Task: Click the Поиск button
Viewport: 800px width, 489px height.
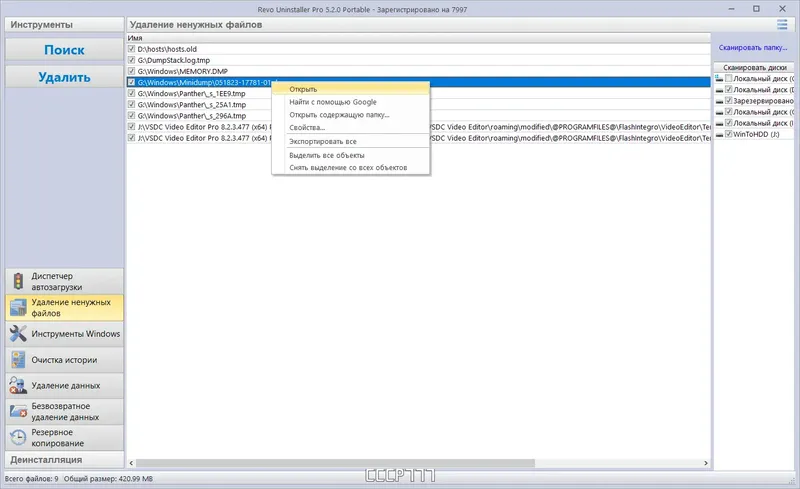Action: coord(64,50)
